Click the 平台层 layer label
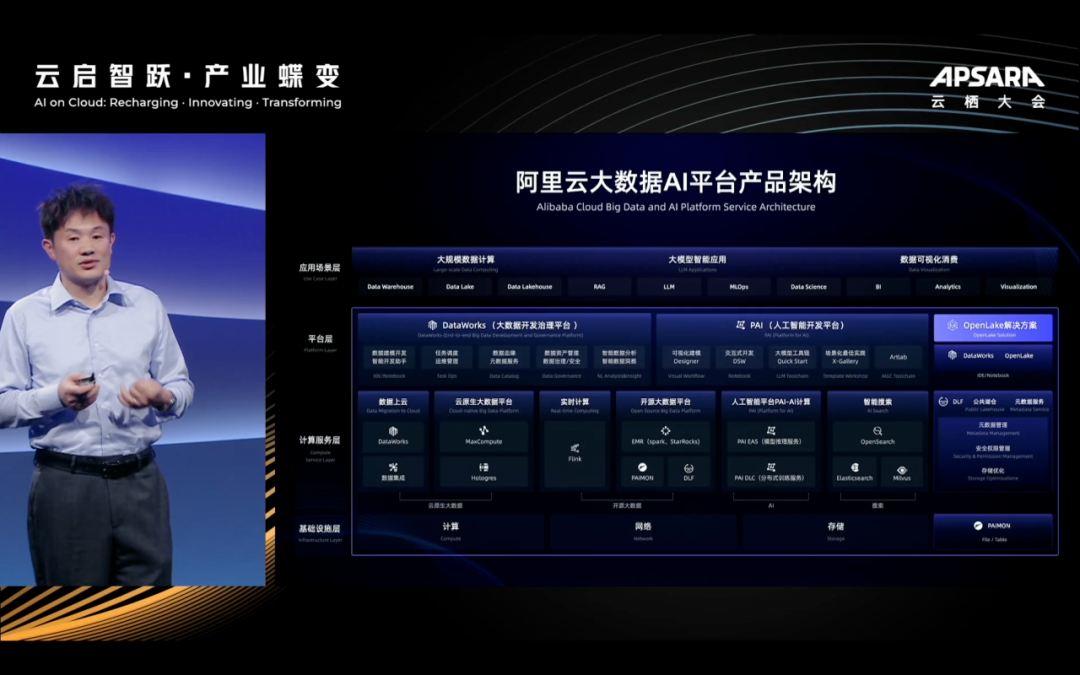The height and width of the screenshot is (675, 1080). coord(320,339)
